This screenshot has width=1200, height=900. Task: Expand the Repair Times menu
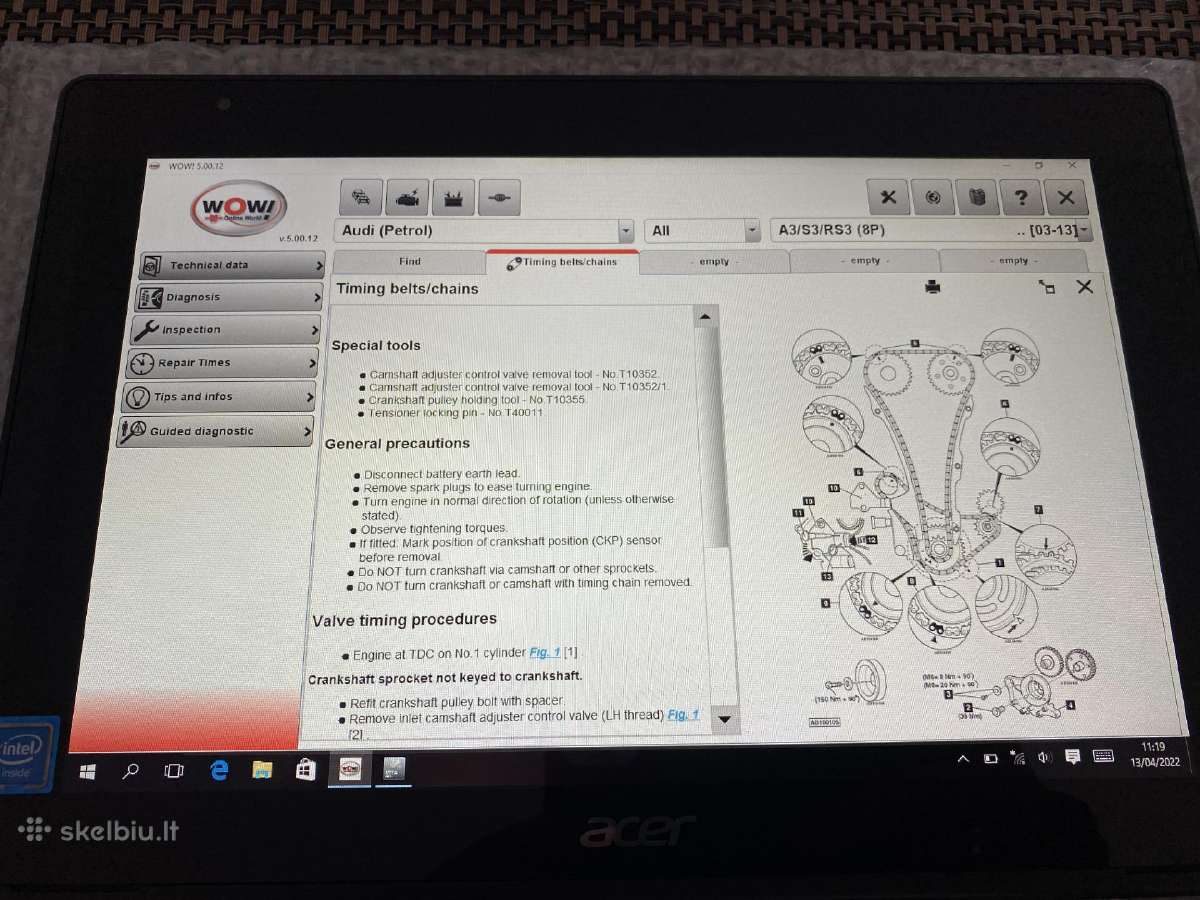[x=221, y=363]
